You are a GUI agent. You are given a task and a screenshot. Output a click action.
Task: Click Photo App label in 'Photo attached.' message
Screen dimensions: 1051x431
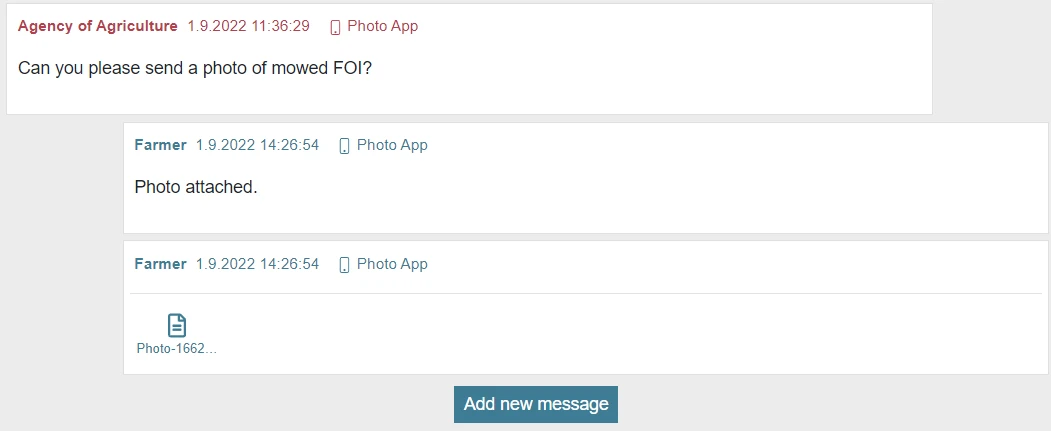coord(392,145)
